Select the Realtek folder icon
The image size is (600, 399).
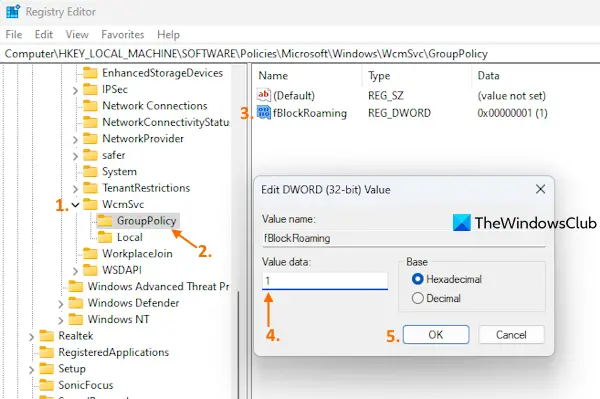[47, 336]
